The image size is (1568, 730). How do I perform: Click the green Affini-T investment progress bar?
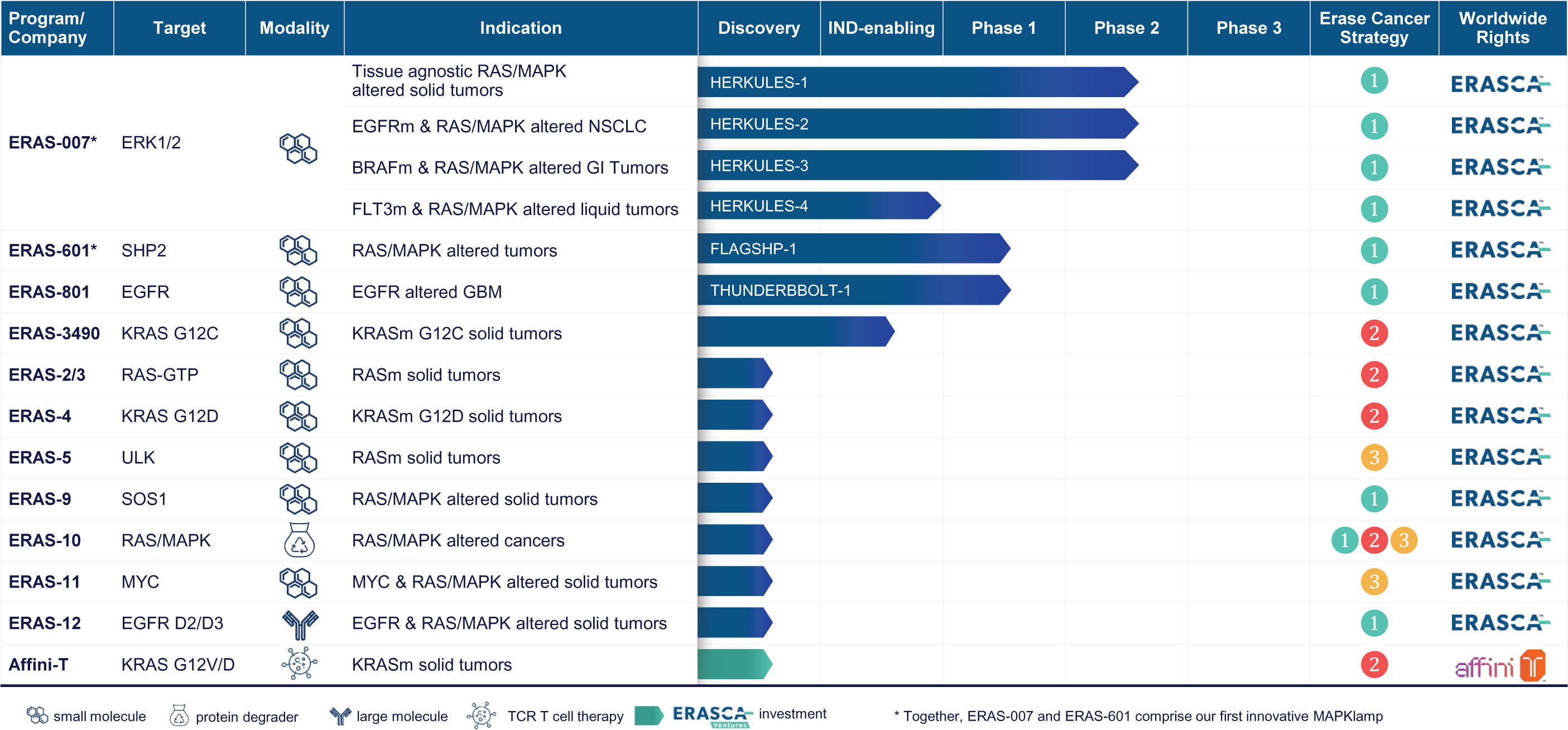pos(735,664)
